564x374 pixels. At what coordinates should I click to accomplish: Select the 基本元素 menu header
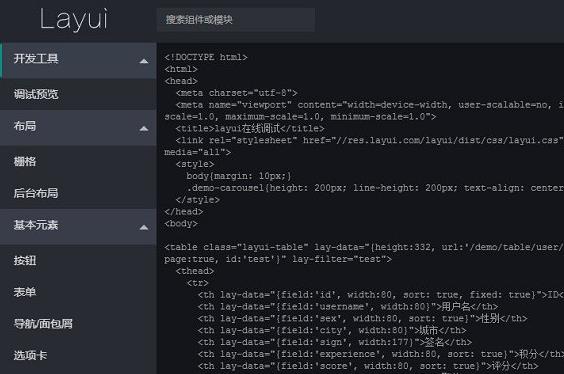(x=78, y=226)
